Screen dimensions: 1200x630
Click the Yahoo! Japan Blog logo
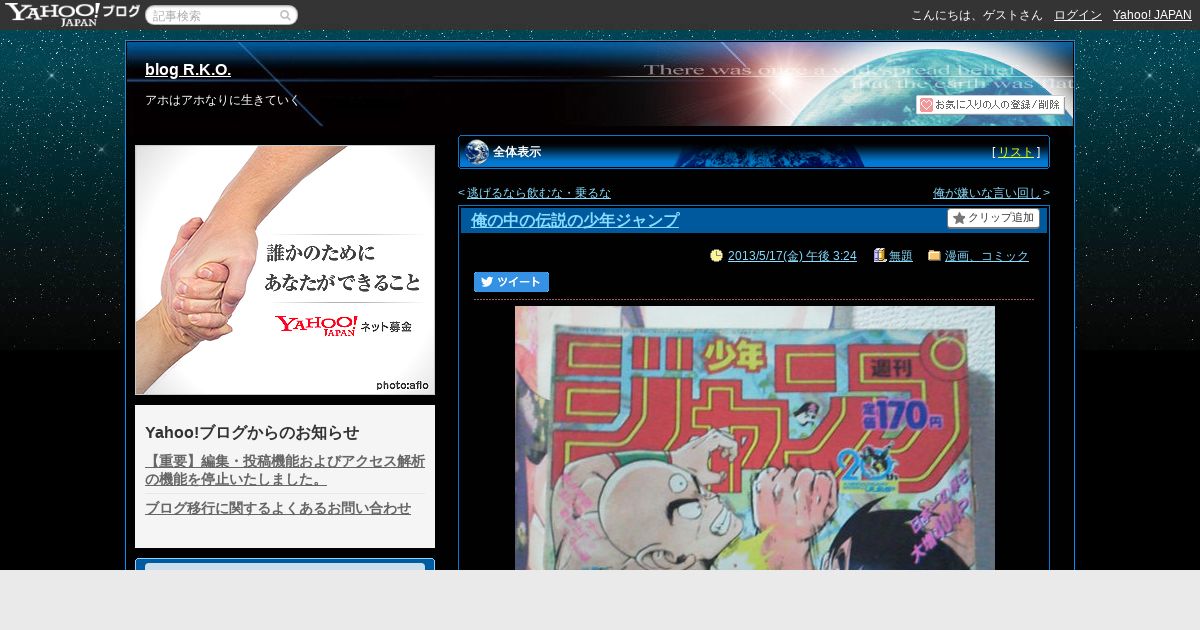coord(72,14)
